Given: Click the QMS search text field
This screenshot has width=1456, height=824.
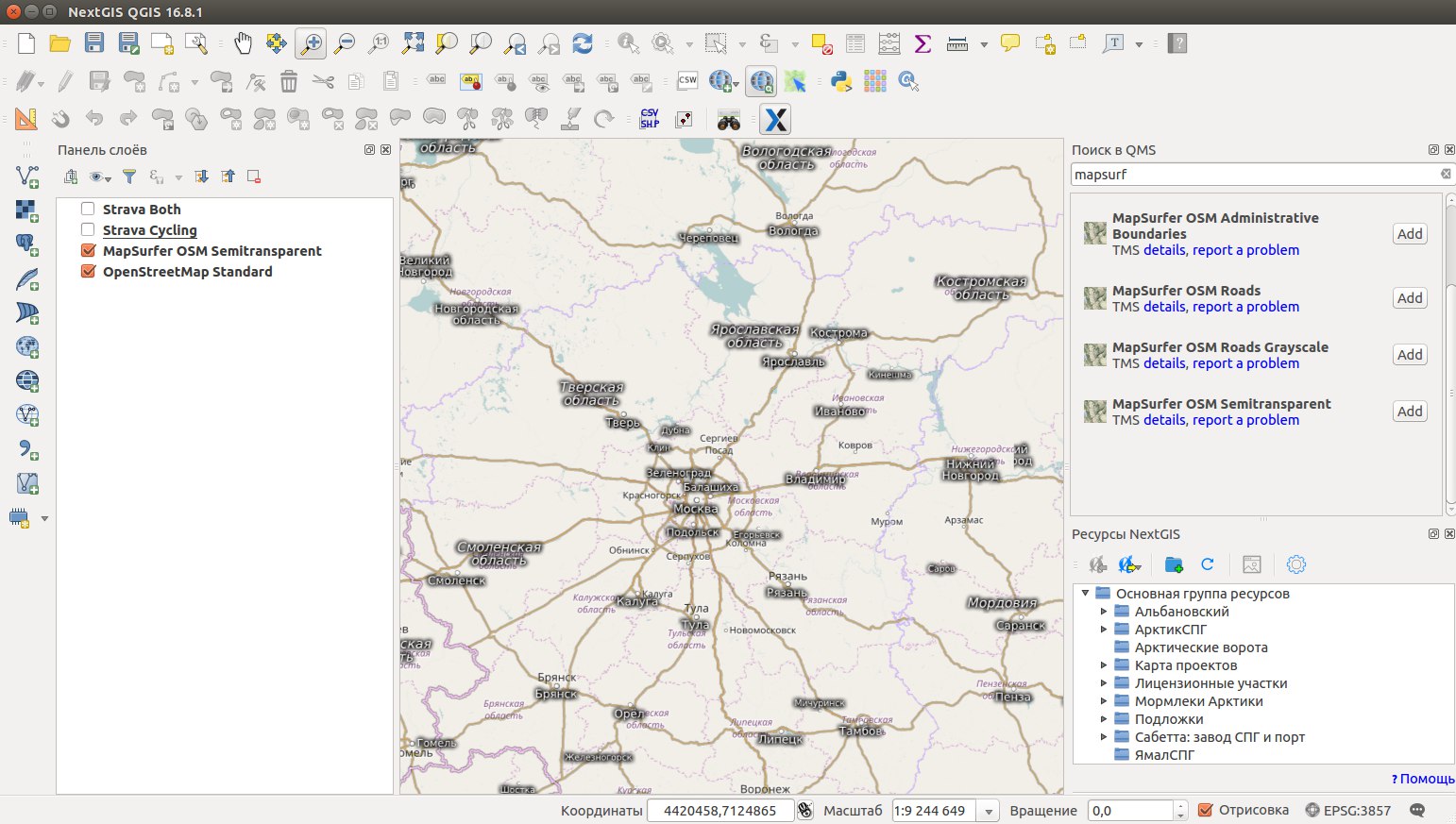Looking at the screenshot, I should [1254, 175].
